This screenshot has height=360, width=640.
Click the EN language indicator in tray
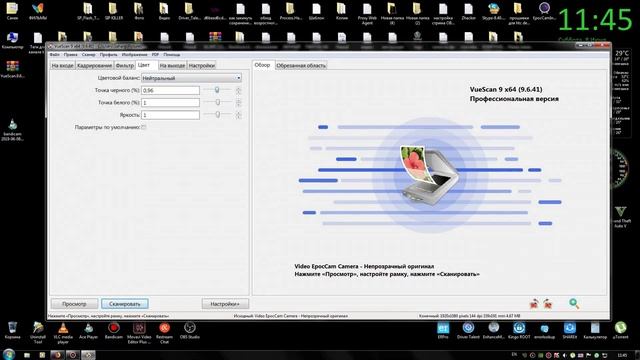[x=514, y=355]
